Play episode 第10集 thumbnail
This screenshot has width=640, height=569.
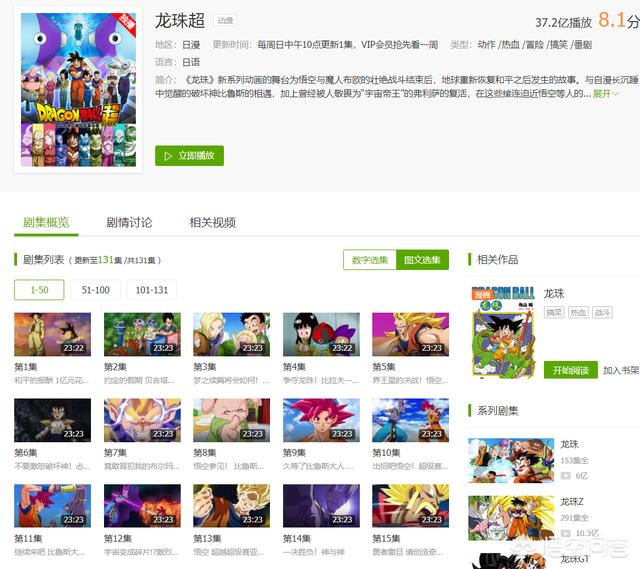click(411, 420)
